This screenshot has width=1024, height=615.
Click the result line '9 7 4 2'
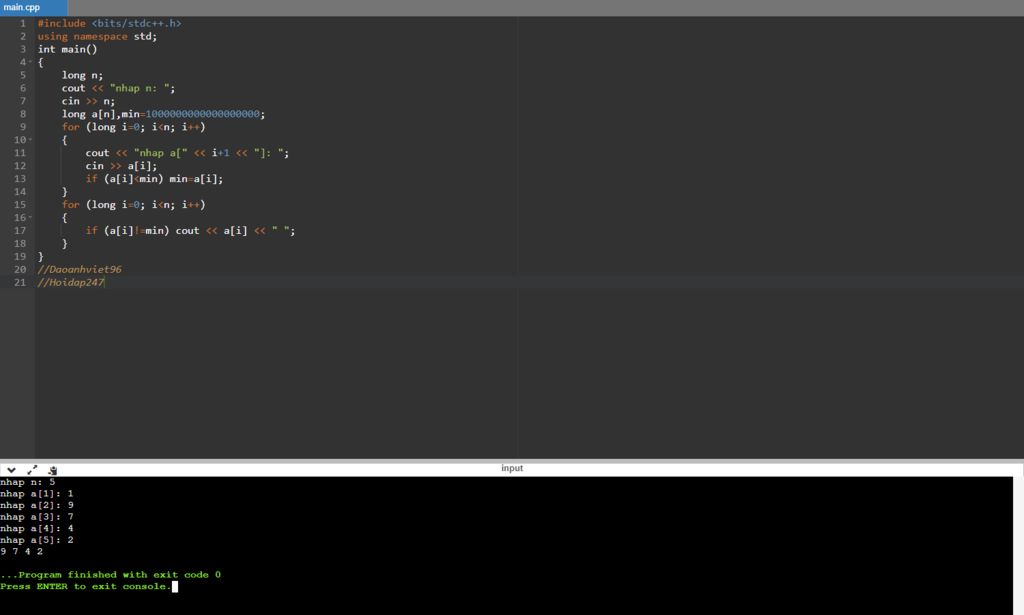pyautogui.click(x=22, y=552)
